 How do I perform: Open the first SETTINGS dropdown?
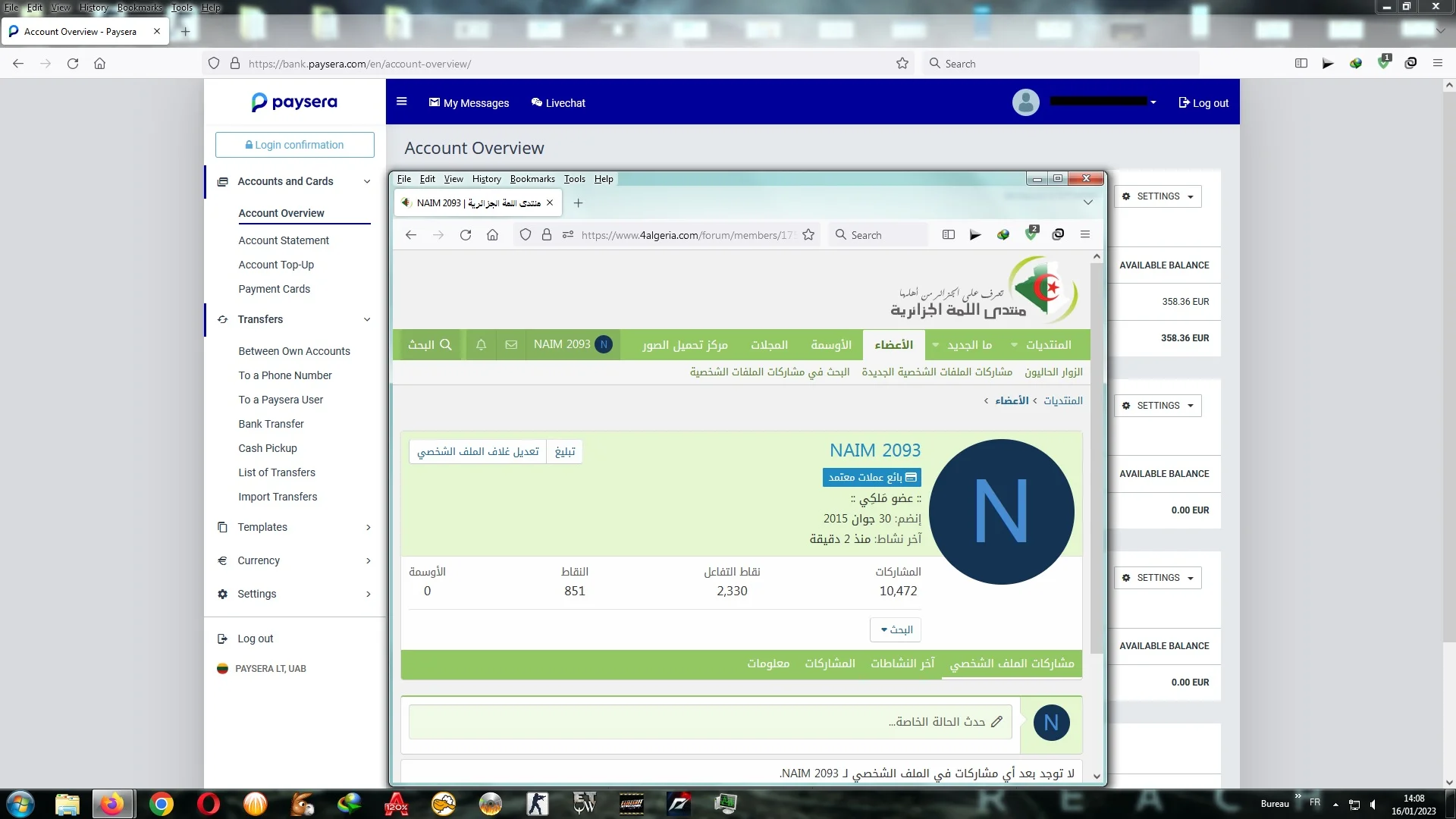[x=1157, y=196]
